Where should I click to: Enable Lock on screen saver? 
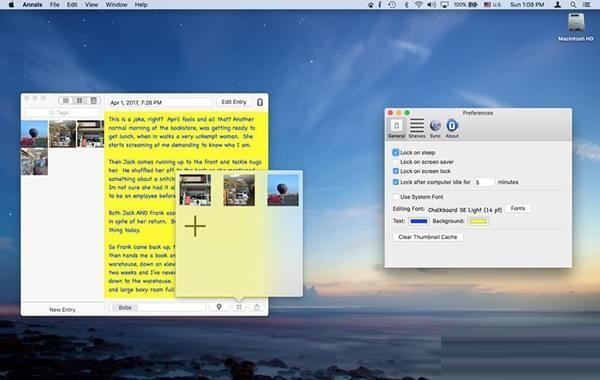coord(396,162)
